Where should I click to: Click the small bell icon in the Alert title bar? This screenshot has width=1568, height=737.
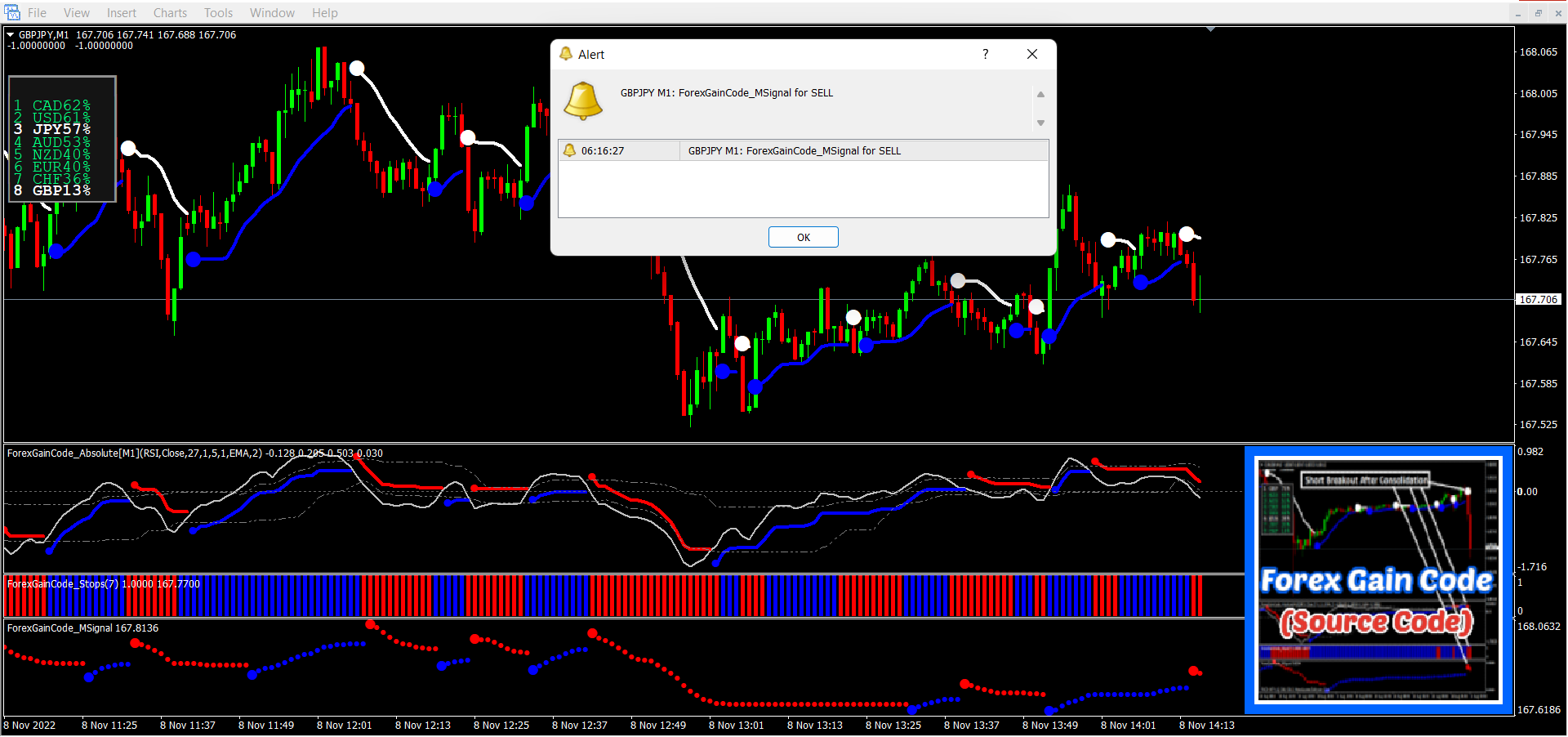click(x=565, y=54)
